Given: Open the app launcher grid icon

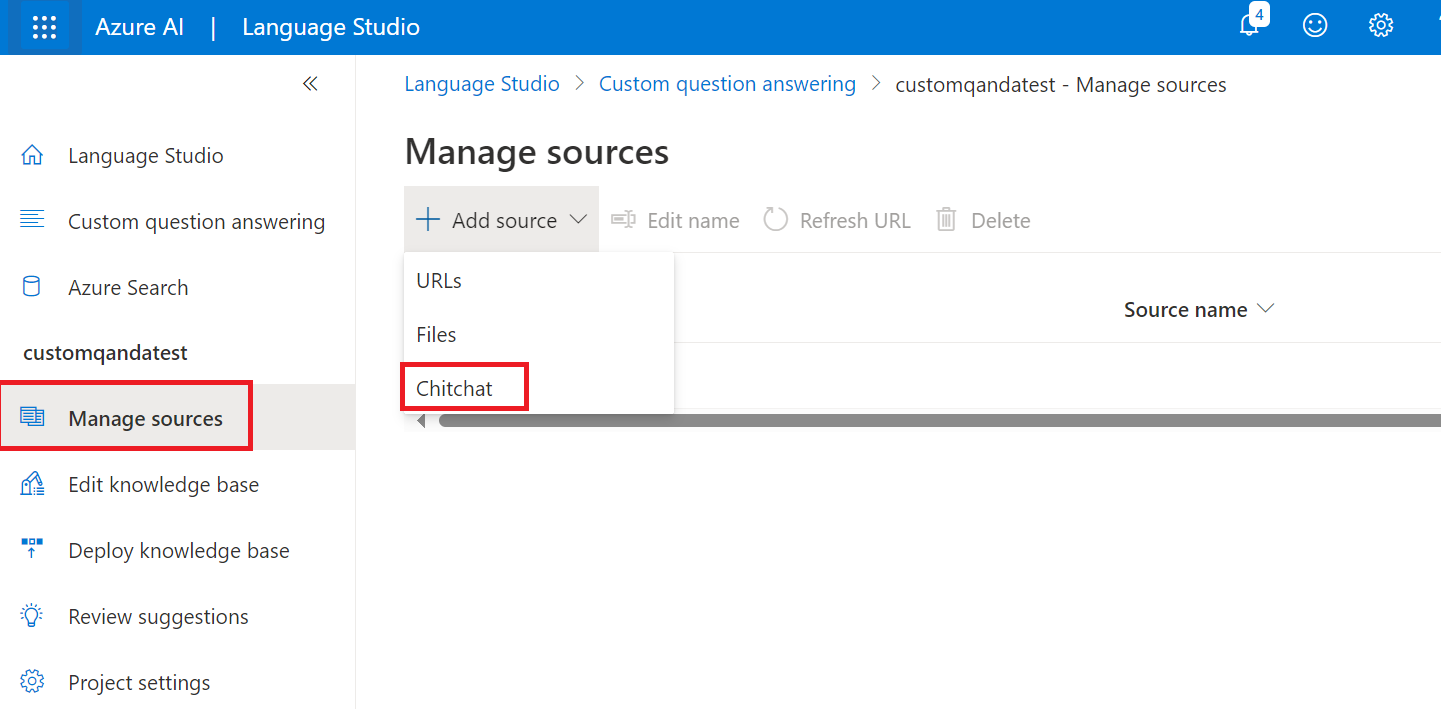Looking at the screenshot, I should tap(45, 27).
